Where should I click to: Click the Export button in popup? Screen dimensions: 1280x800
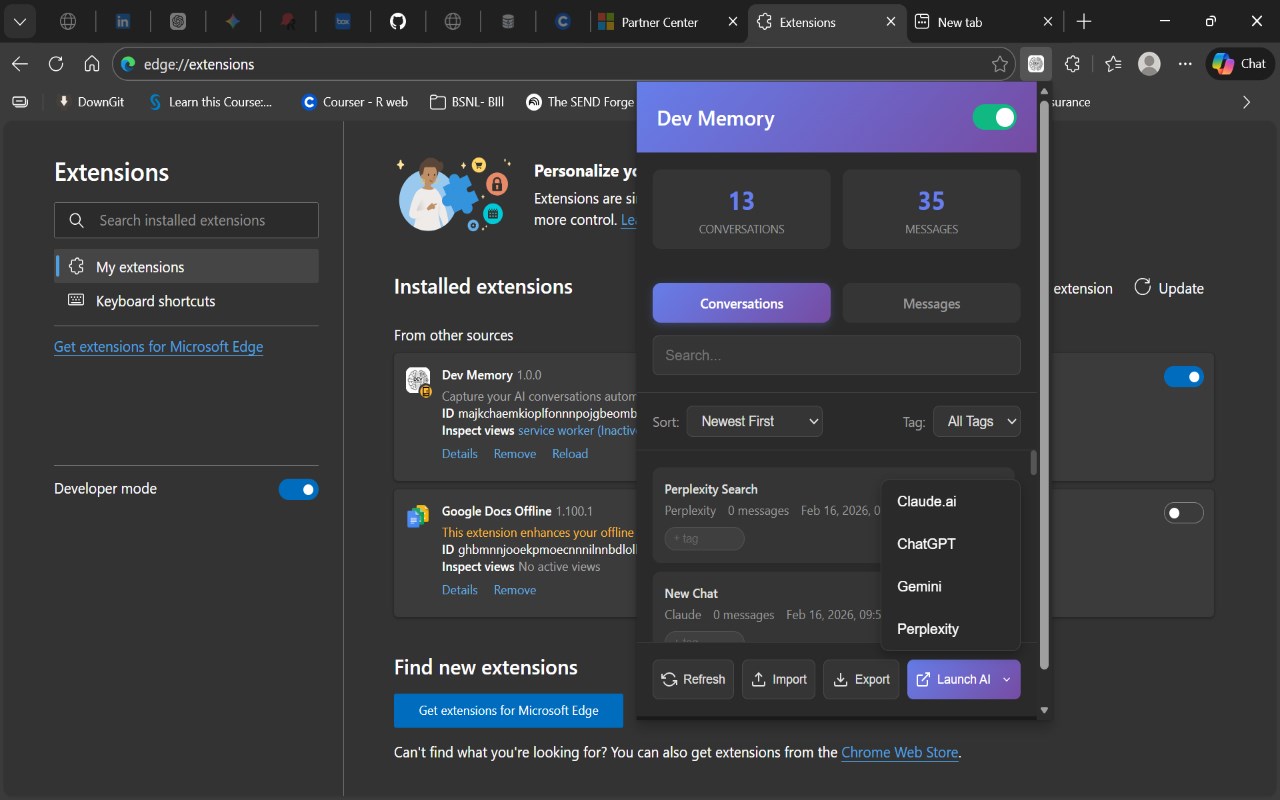tap(861, 679)
